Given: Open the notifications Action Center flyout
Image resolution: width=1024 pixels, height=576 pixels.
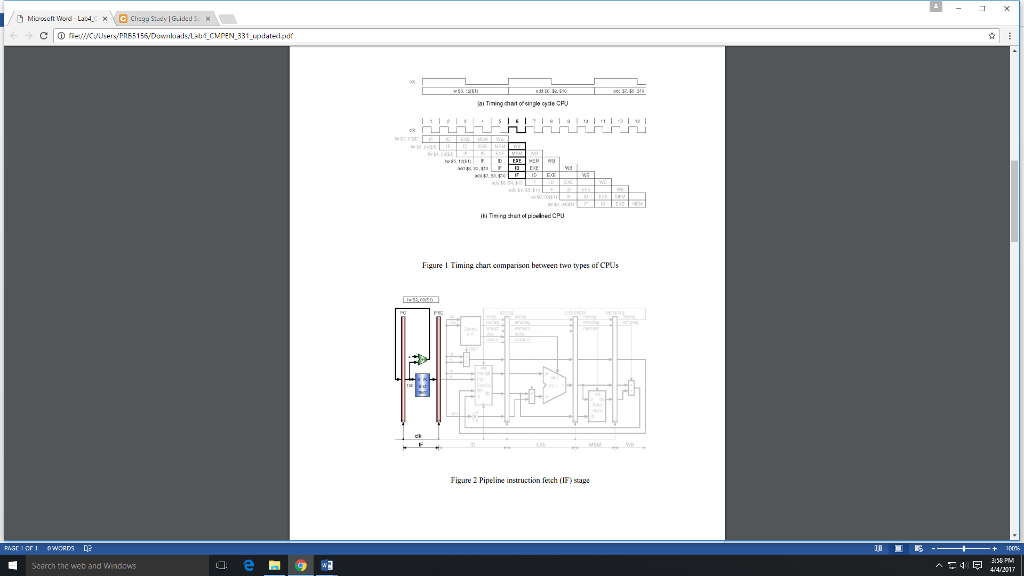Looking at the screenshot, I should click(x=977, y=566).
